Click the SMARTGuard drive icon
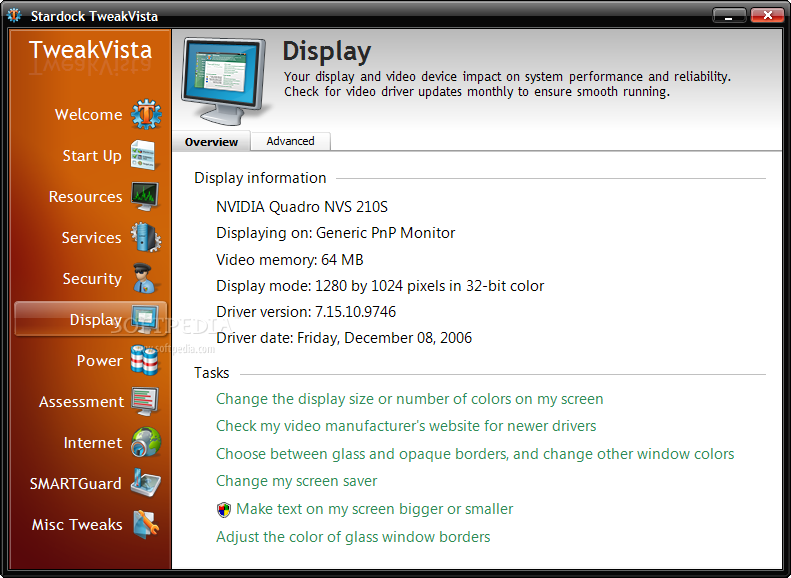 146,483
